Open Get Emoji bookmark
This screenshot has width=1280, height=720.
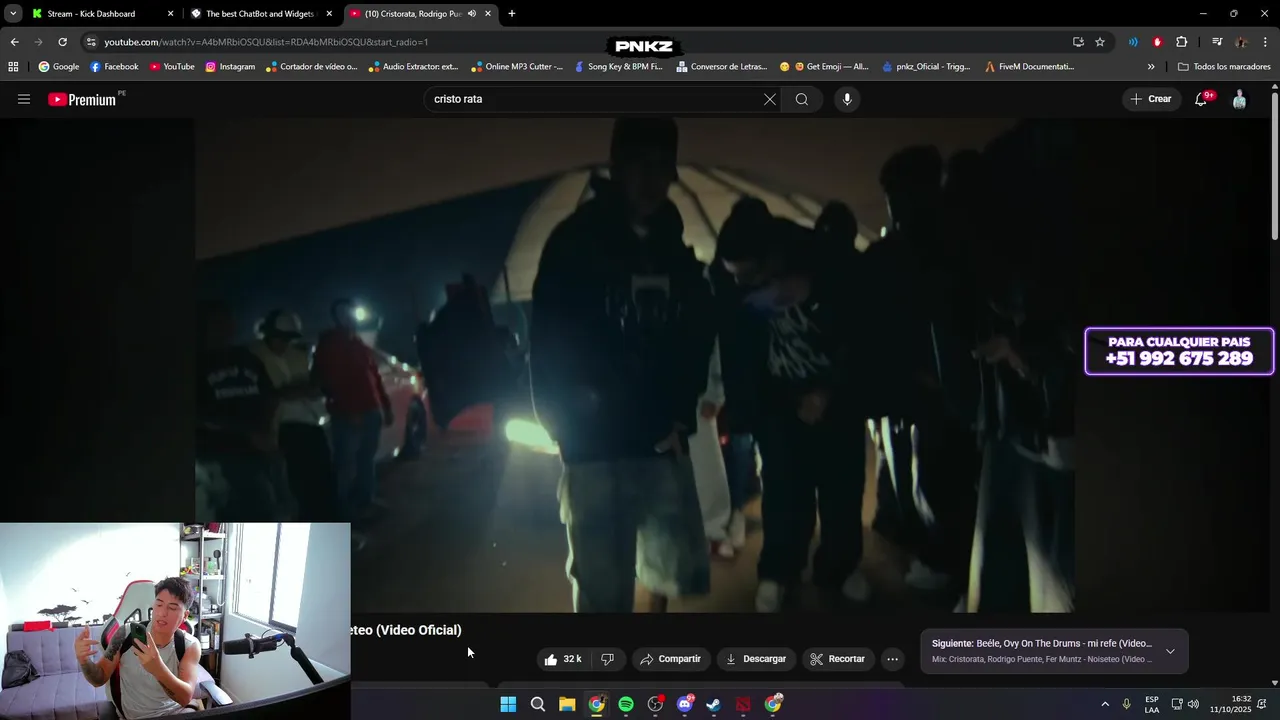(824, 67)
